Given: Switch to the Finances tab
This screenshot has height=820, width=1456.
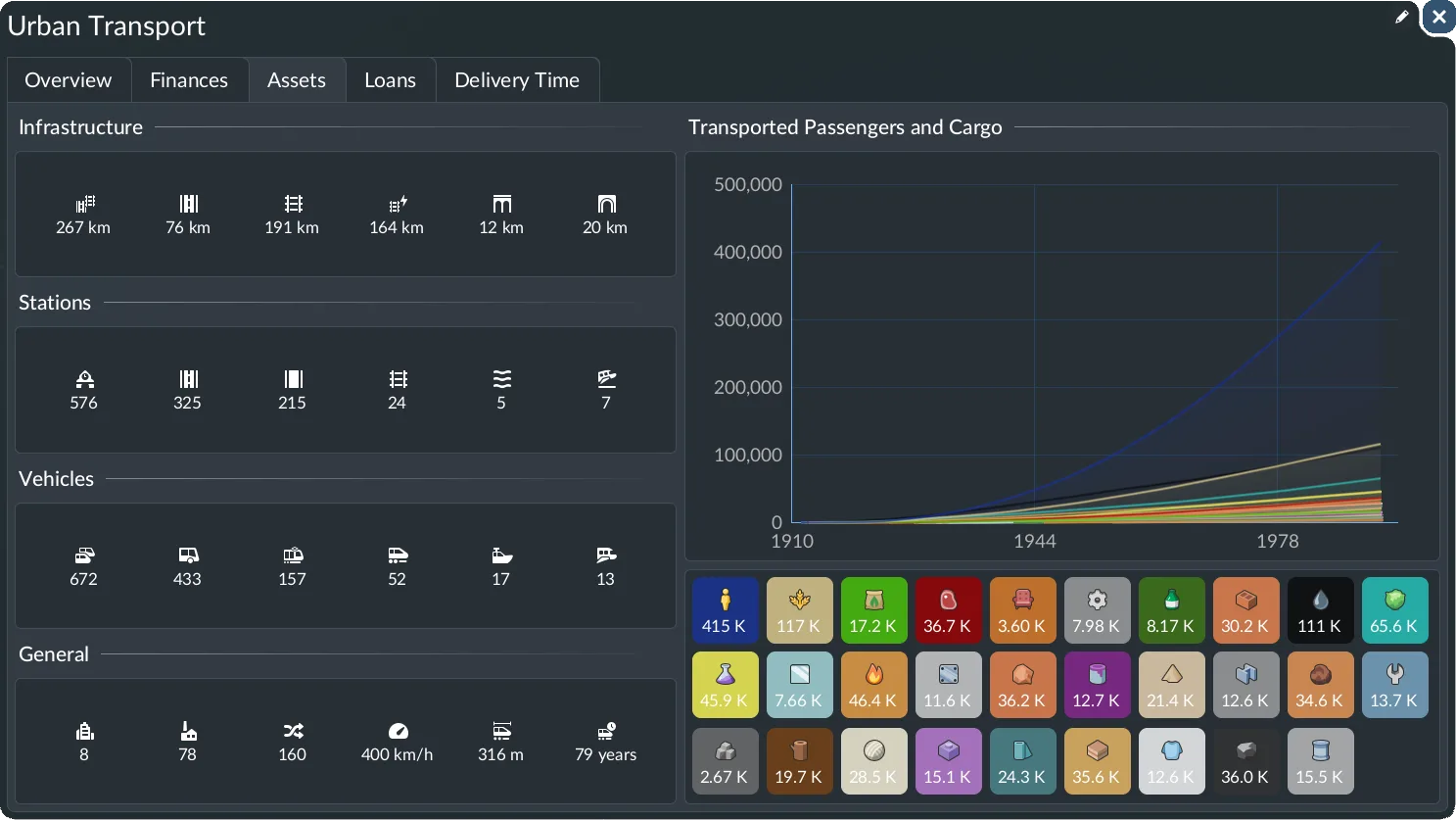Looking at the screenshot, I should [x=189, y=80].
